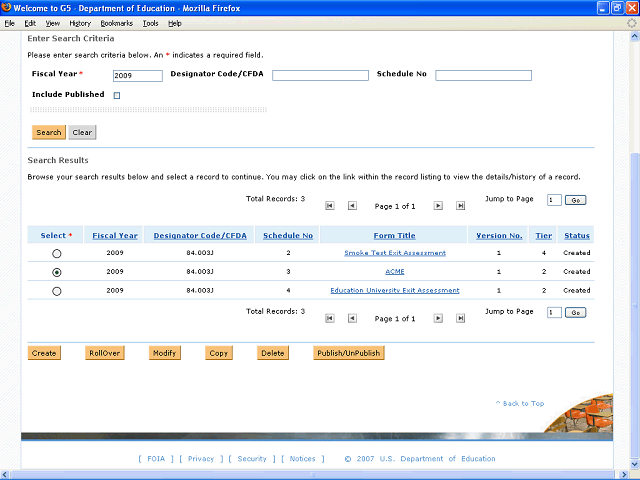The width and height of the screenshot is (640, 480).
Task: Click next page arrow in bottom pagination
Action: (x=438, y=318)
